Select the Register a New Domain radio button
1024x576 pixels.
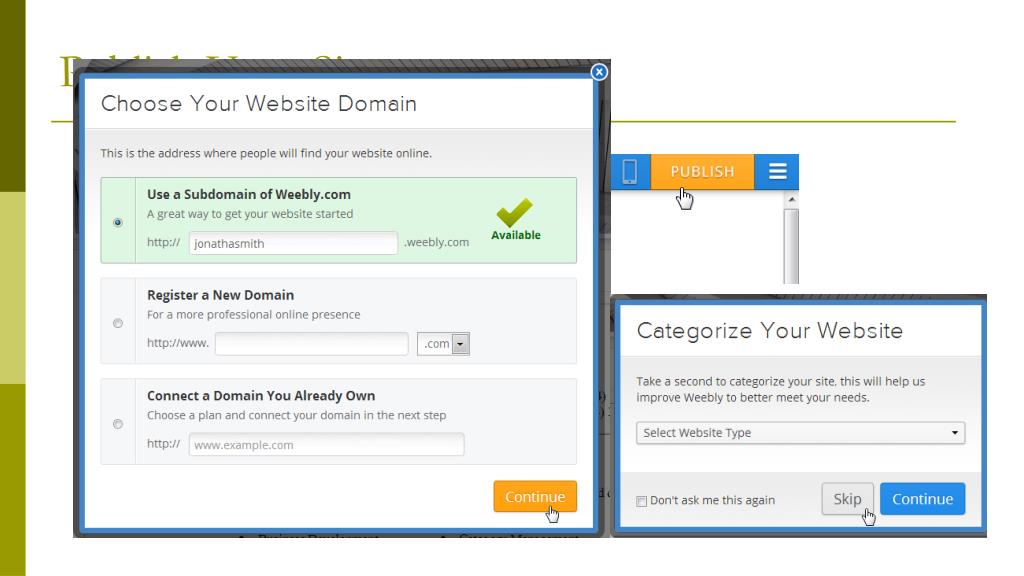[118, 323]
